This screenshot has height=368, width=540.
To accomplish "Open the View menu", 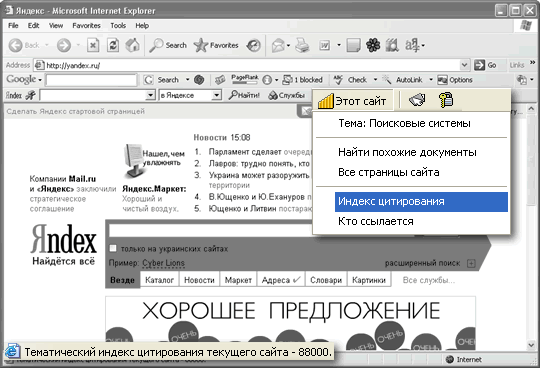I will tap(56, 25).
